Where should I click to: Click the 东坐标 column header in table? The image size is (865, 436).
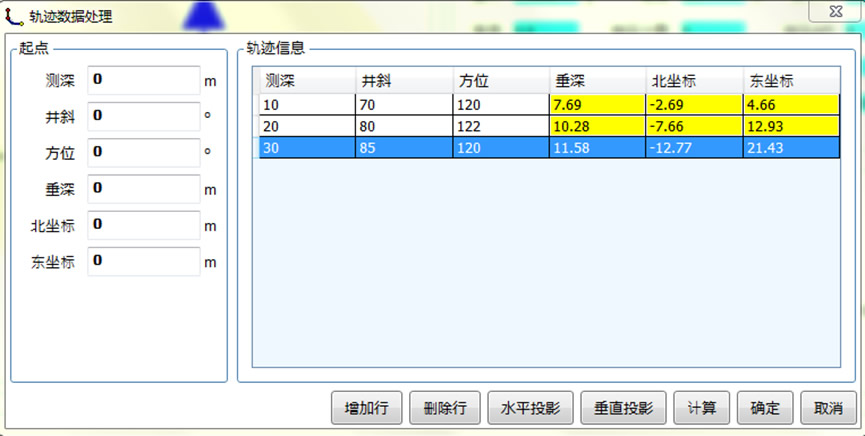(x=790, y=81)
